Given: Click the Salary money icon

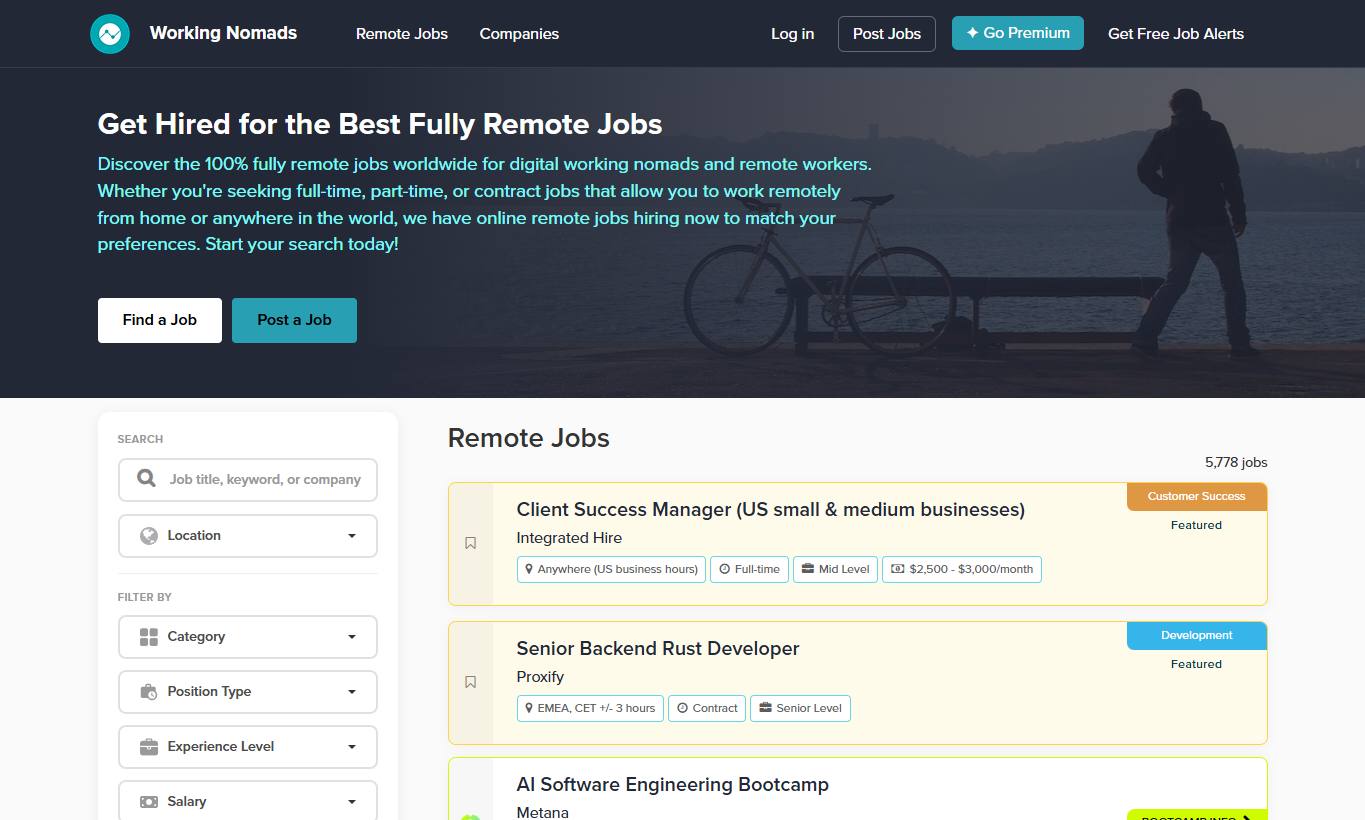Looking at the screenshot, I should 149,802.
